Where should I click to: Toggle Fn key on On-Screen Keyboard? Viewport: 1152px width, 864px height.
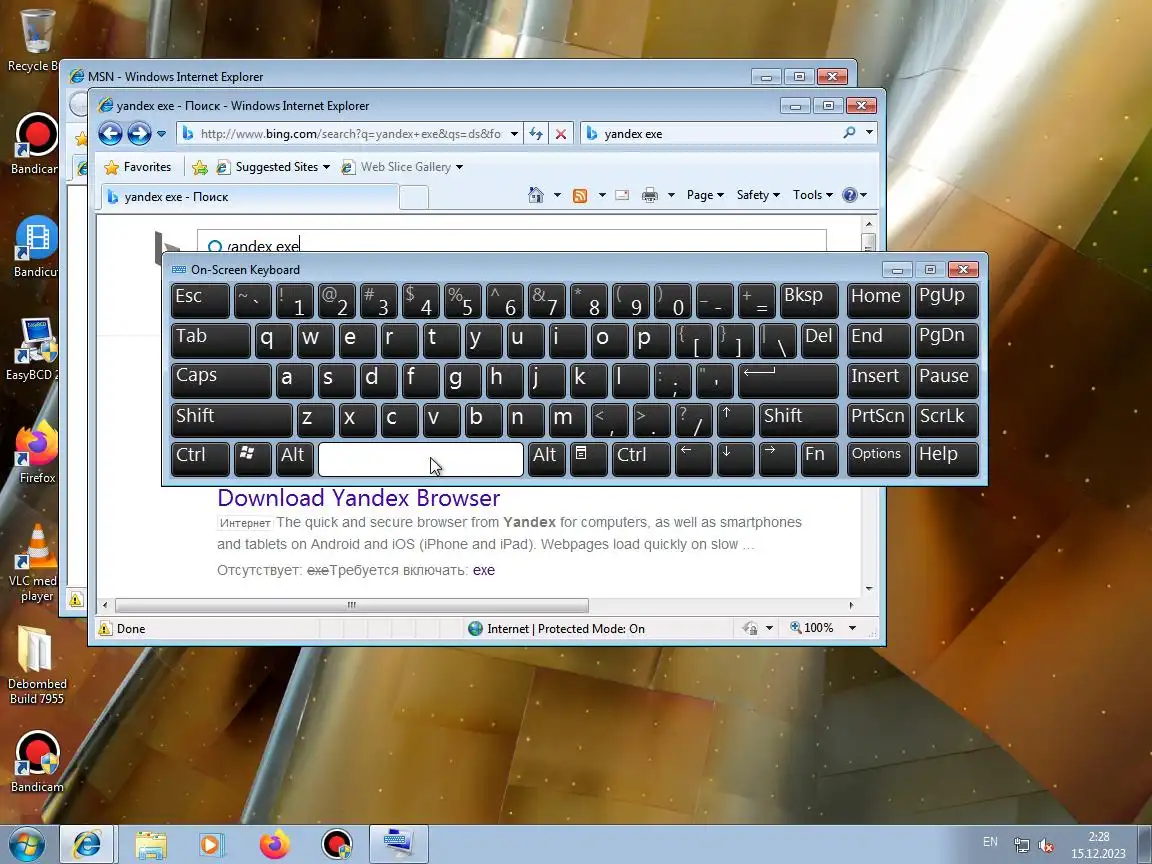click(819, 459)
